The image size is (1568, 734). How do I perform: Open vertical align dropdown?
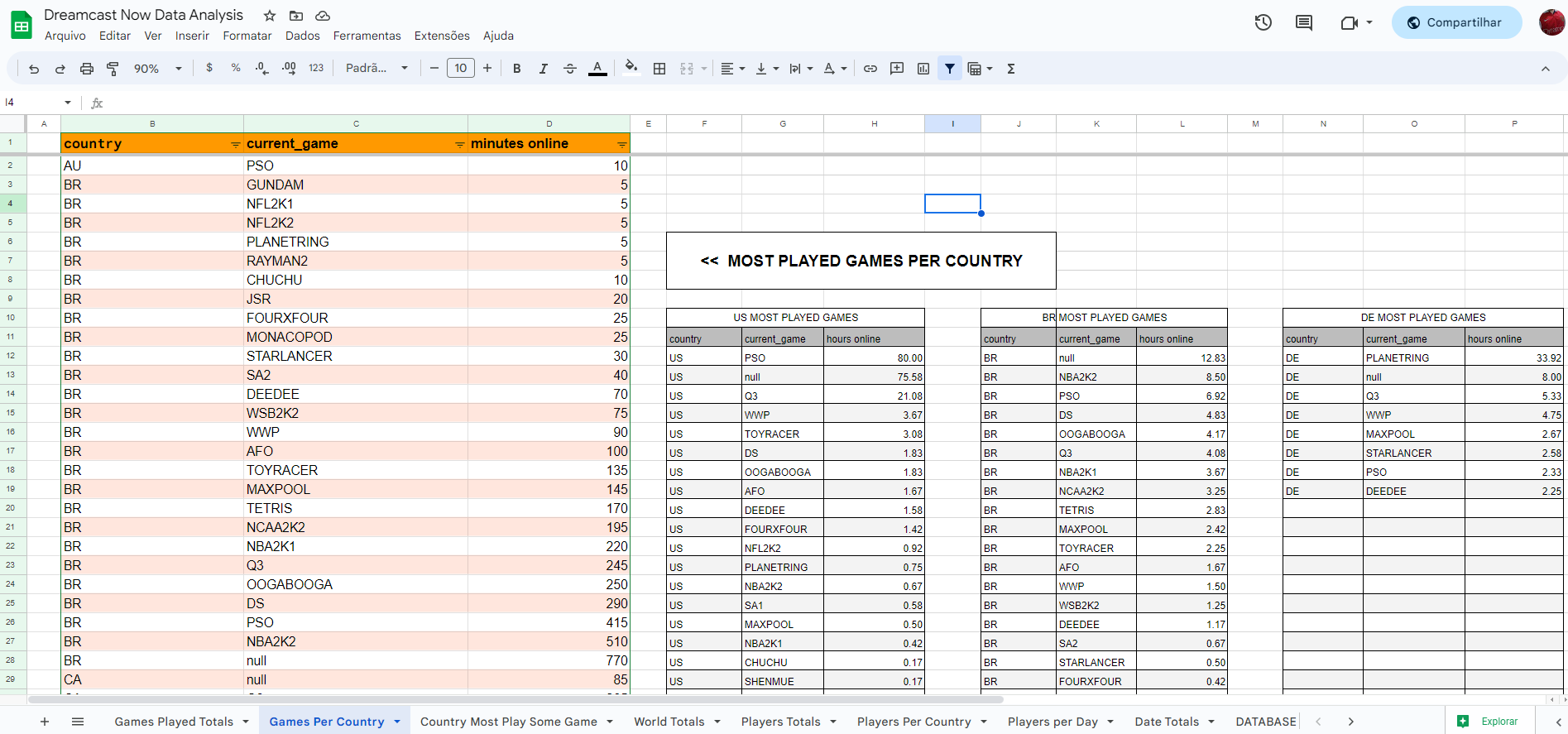tap(767, 69)
